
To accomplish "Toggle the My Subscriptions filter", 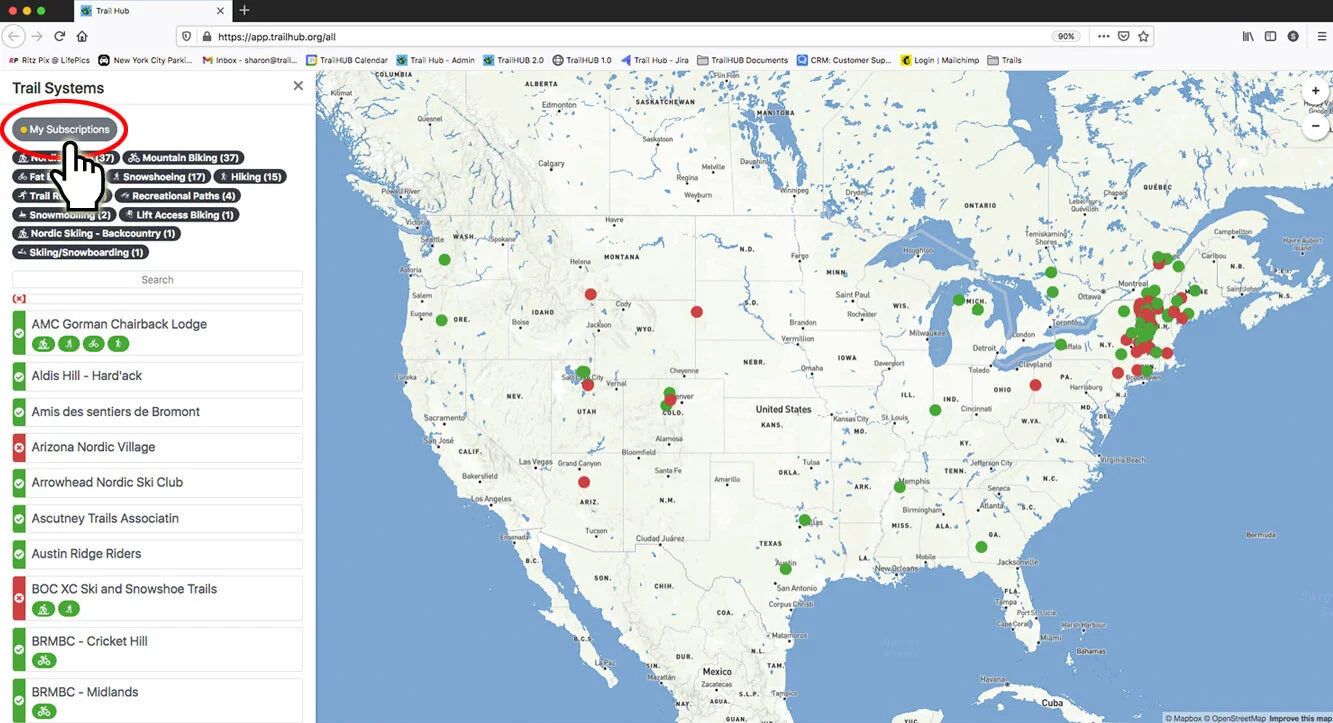I will pyautogui.click(x=65, y=130).
